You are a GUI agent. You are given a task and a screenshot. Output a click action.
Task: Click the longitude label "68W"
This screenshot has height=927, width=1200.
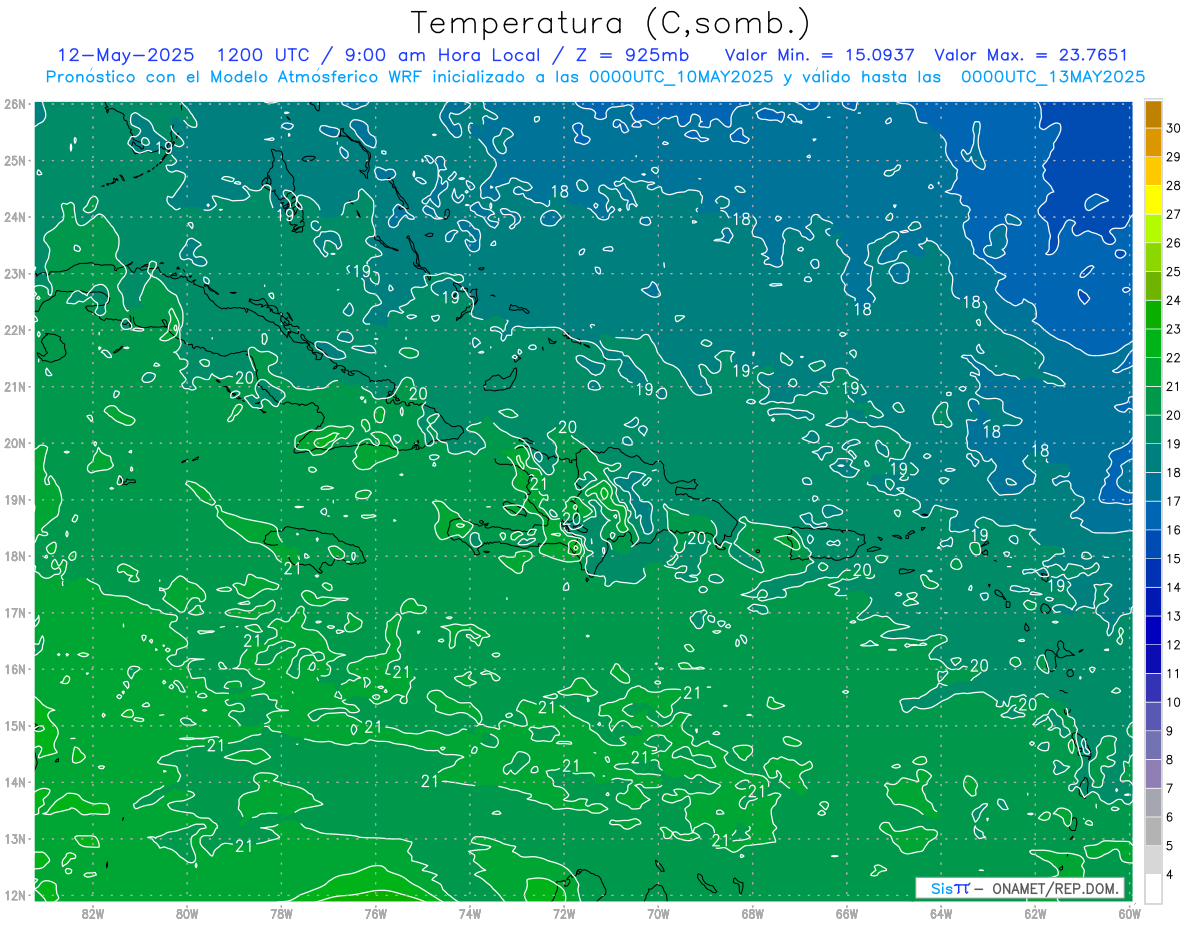click(x=753, y=914)
